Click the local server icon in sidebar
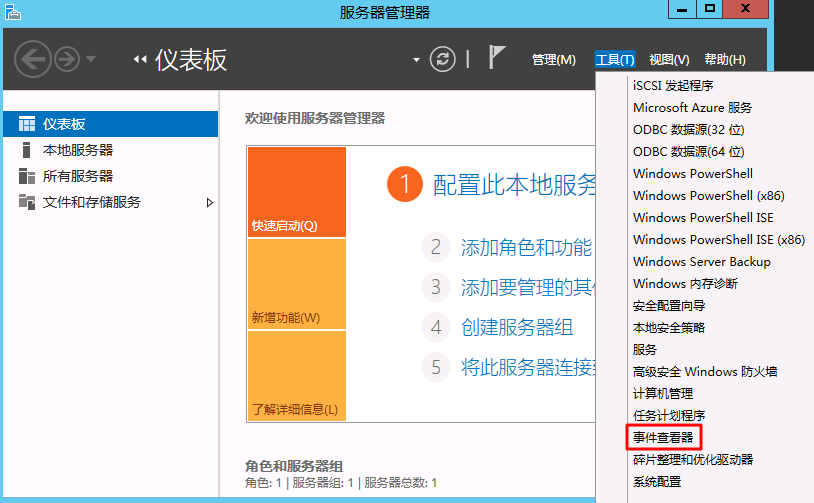Viewport: 814px width, 503px height. [27, 150]
